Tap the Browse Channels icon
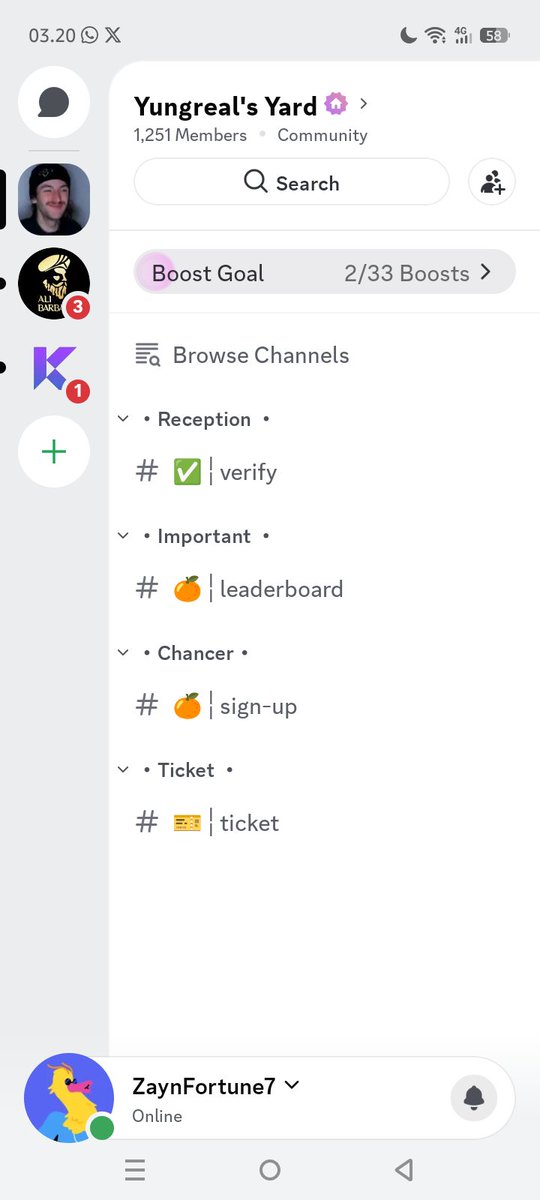 tap(148, 355)
